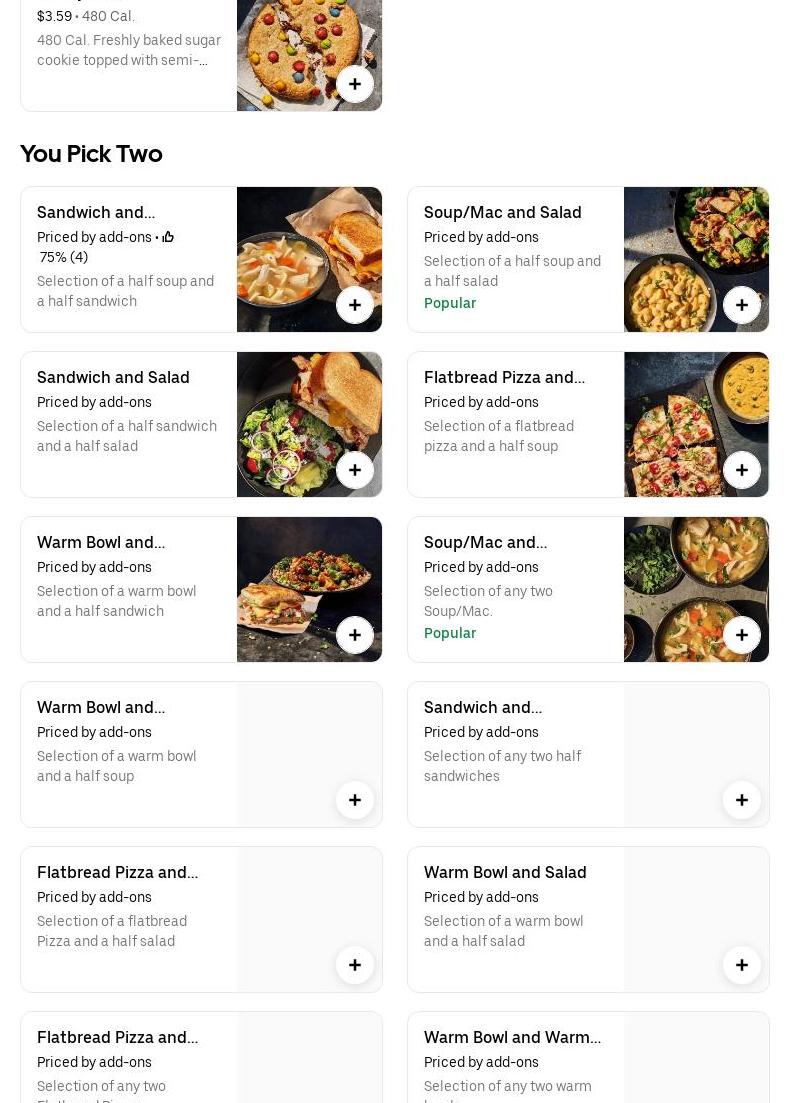The width and height of the screenshot is (804, 1103).
Task: Add flatbread pizza and half salad combo
Action: pyautogui.click(x=355, y=965)
